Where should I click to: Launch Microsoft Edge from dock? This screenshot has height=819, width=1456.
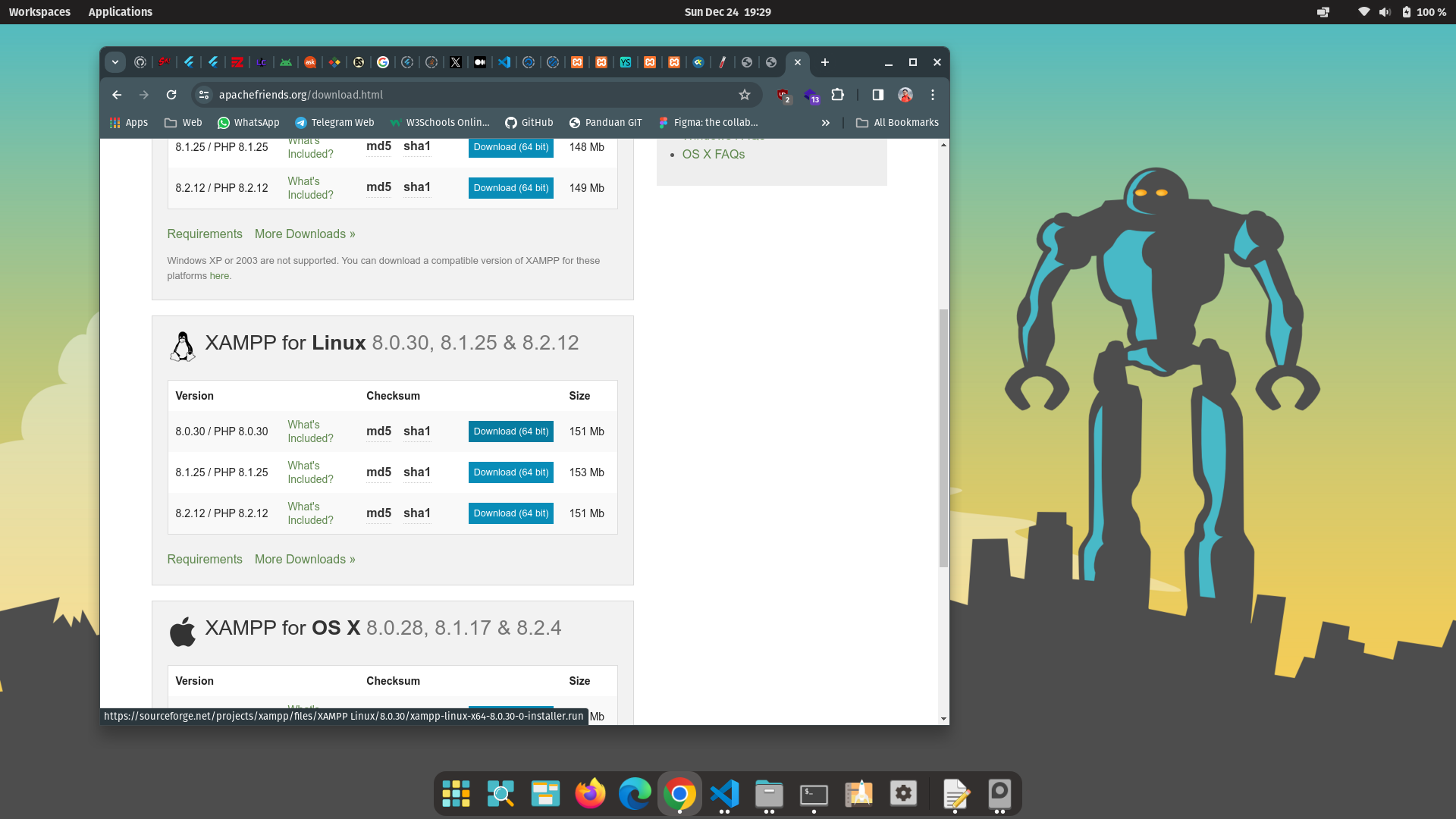(x=635, y=794)
